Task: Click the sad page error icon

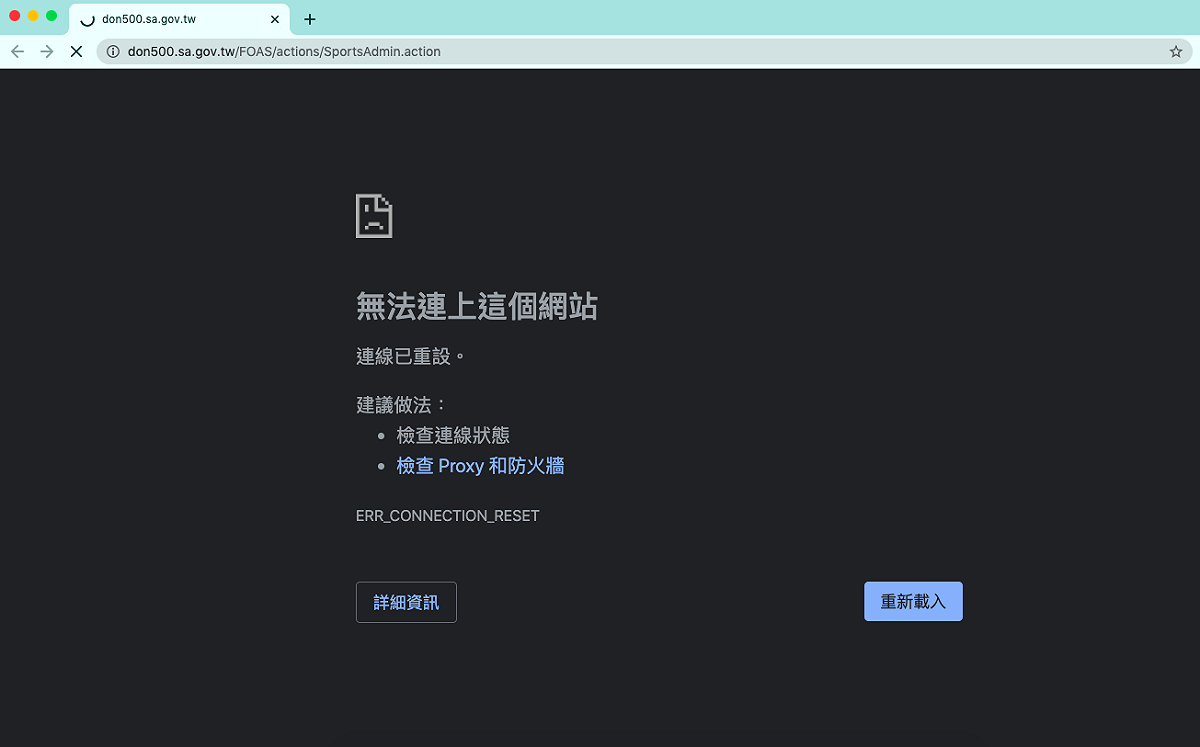Action: click(374, 215)
